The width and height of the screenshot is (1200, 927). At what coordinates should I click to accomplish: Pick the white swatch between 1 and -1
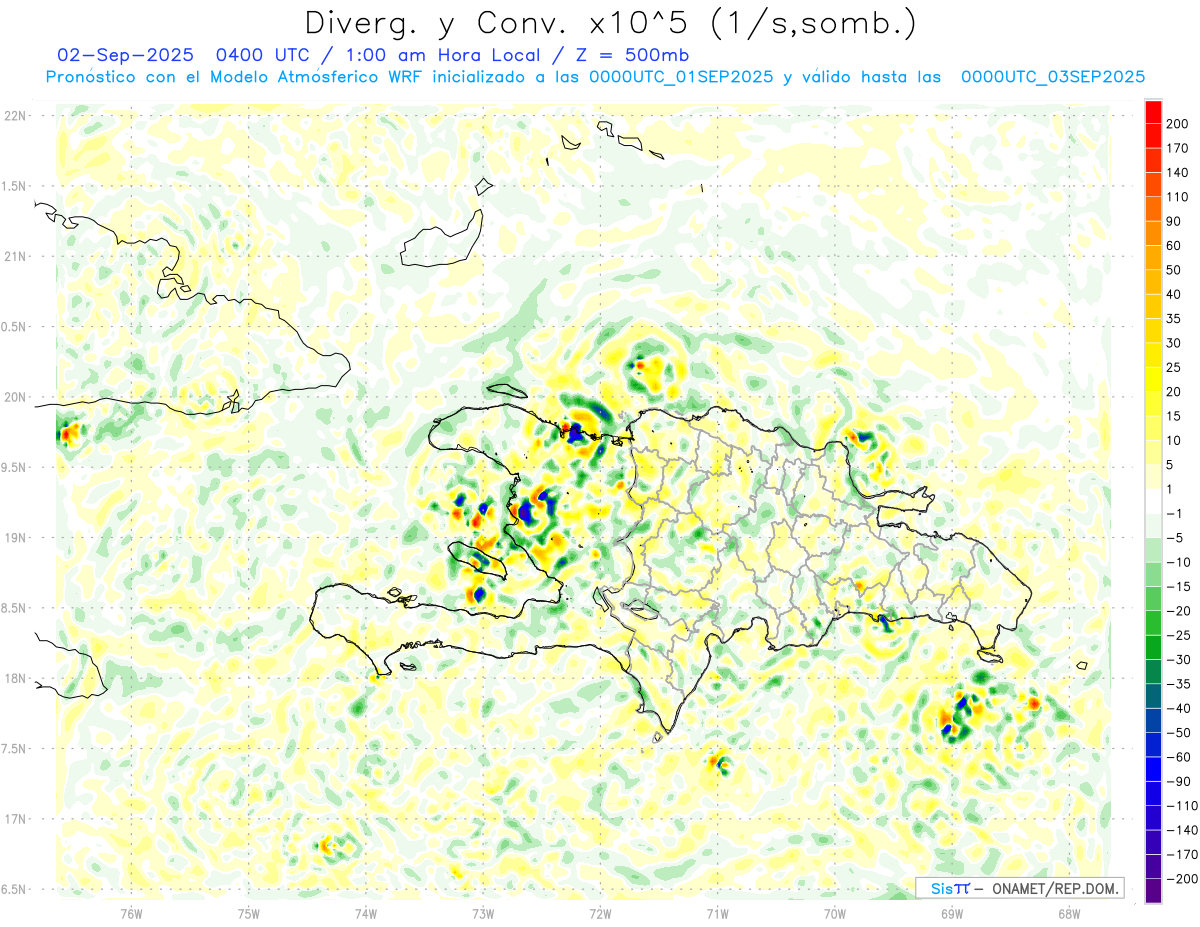pos(1153,502)
